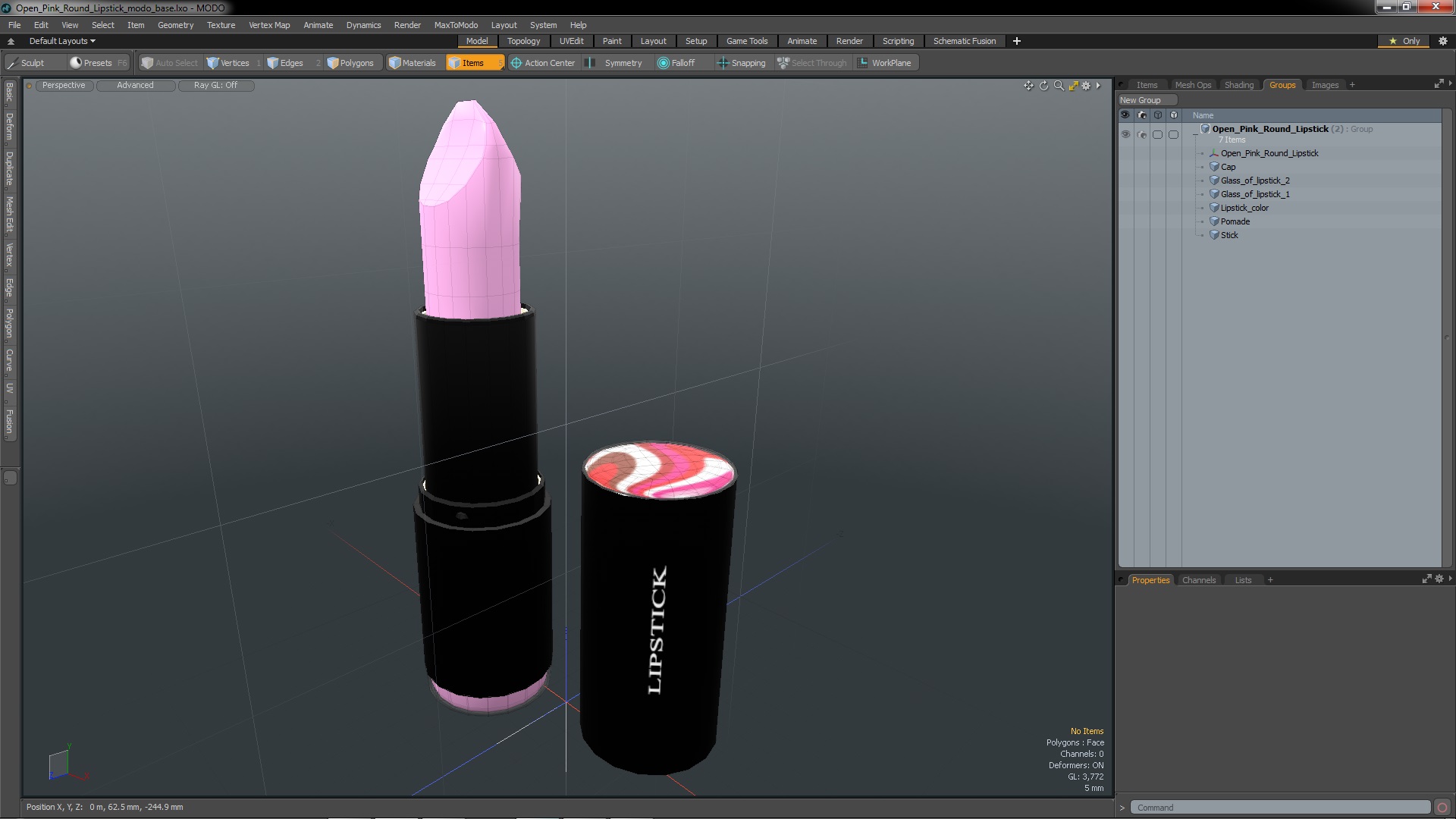Select the Lipstick_color item in the list
The image size is (1456, 819).
(x=1244, y=208)
